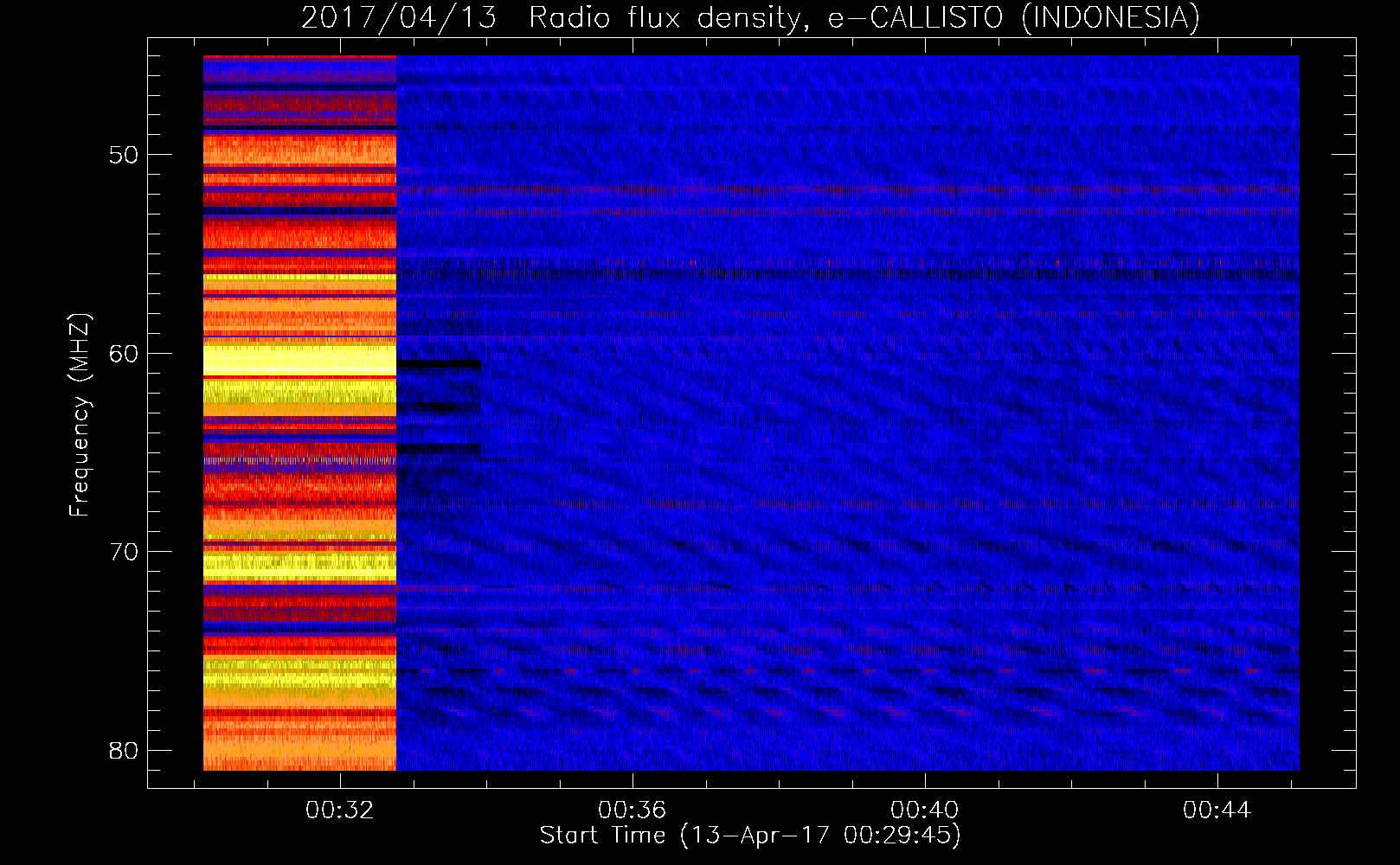
Task: Click the '00:32' time tick label
Action: (340, 810)
